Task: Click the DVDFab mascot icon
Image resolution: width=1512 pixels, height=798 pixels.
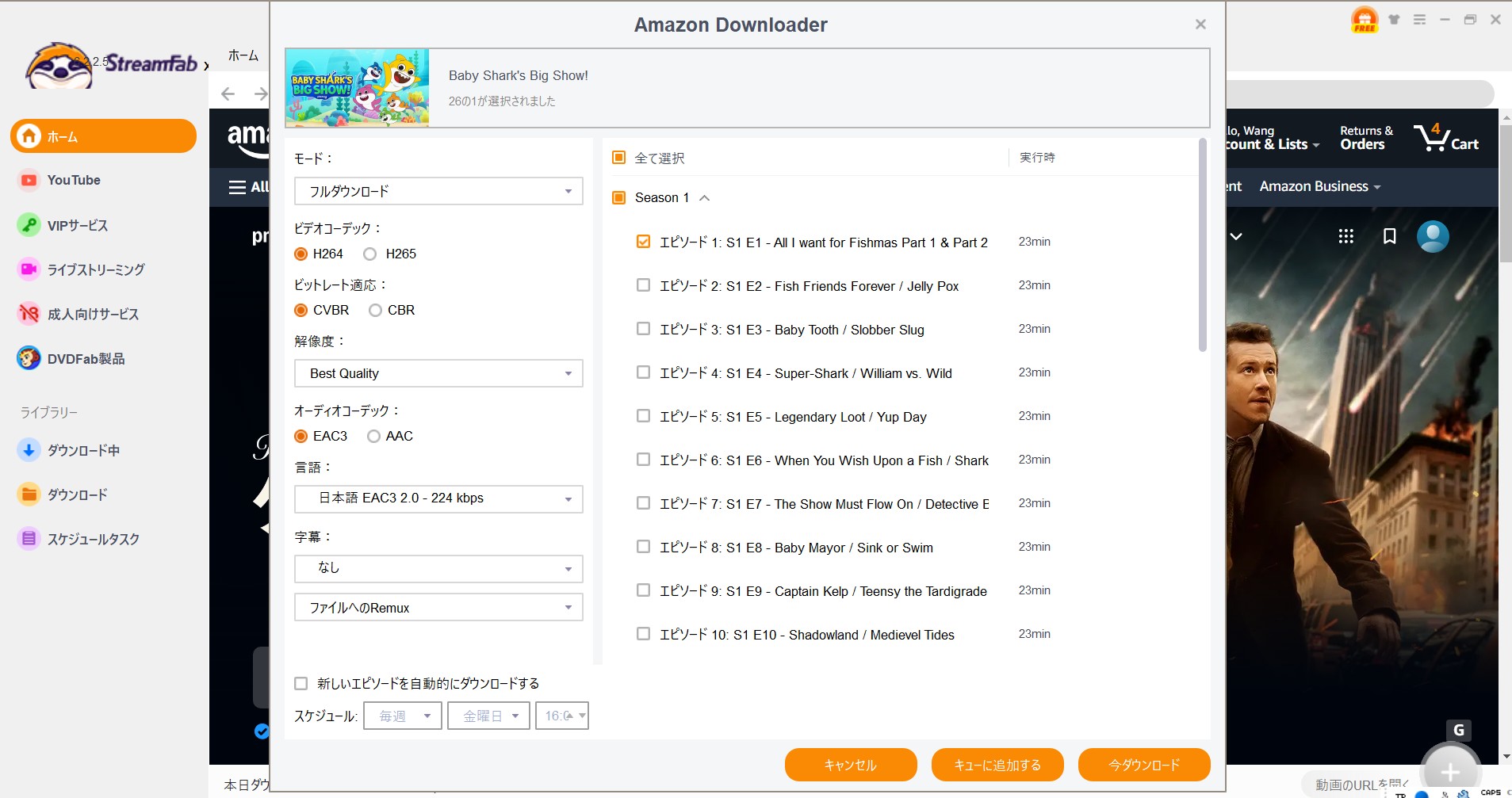Action: click(29, 358)
